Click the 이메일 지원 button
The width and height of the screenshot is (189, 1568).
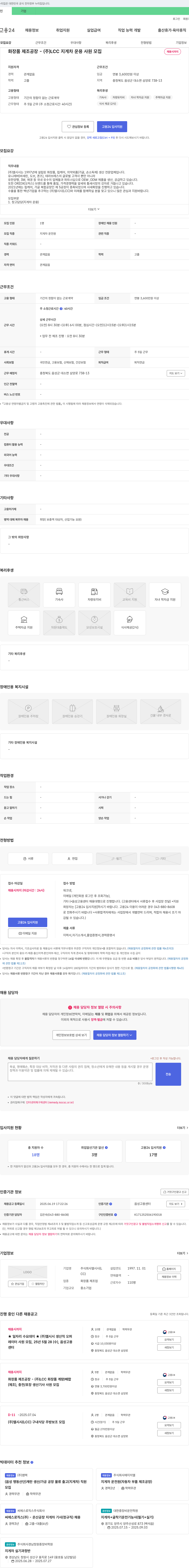[27, 933]
